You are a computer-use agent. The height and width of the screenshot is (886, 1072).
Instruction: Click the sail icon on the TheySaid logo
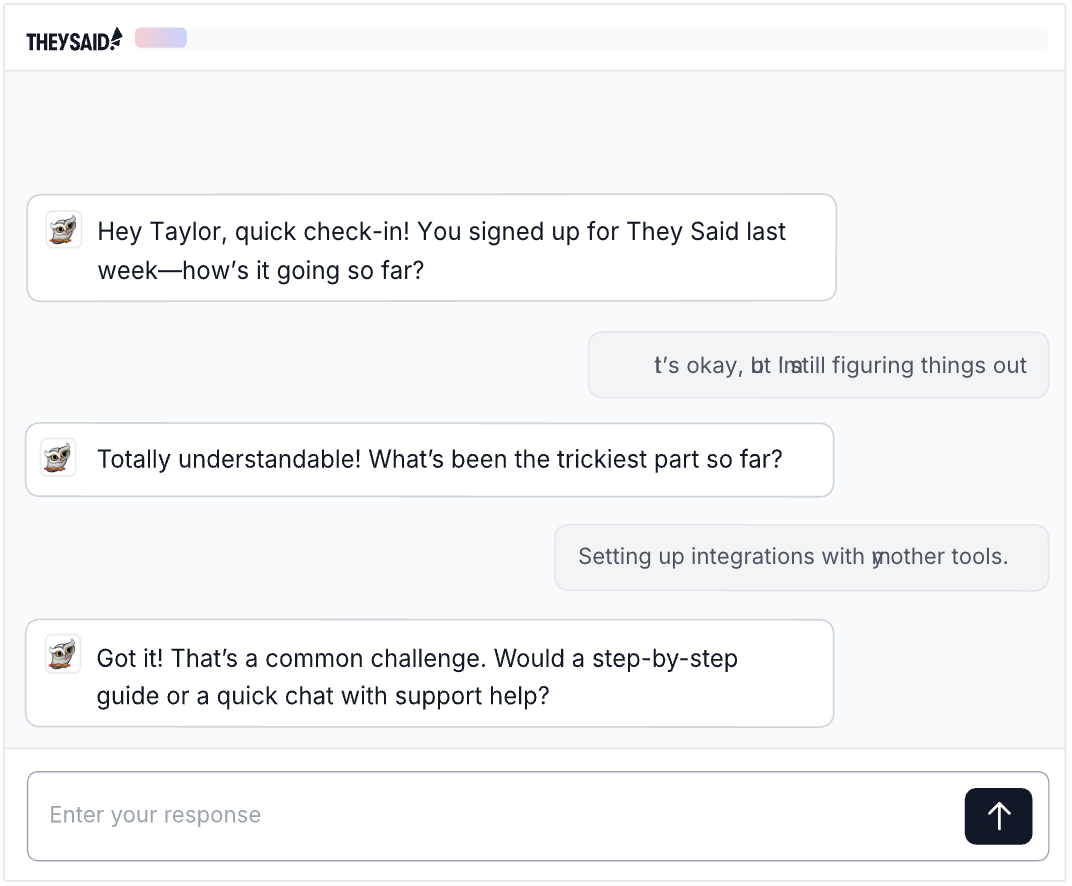[x=116, y=38]
